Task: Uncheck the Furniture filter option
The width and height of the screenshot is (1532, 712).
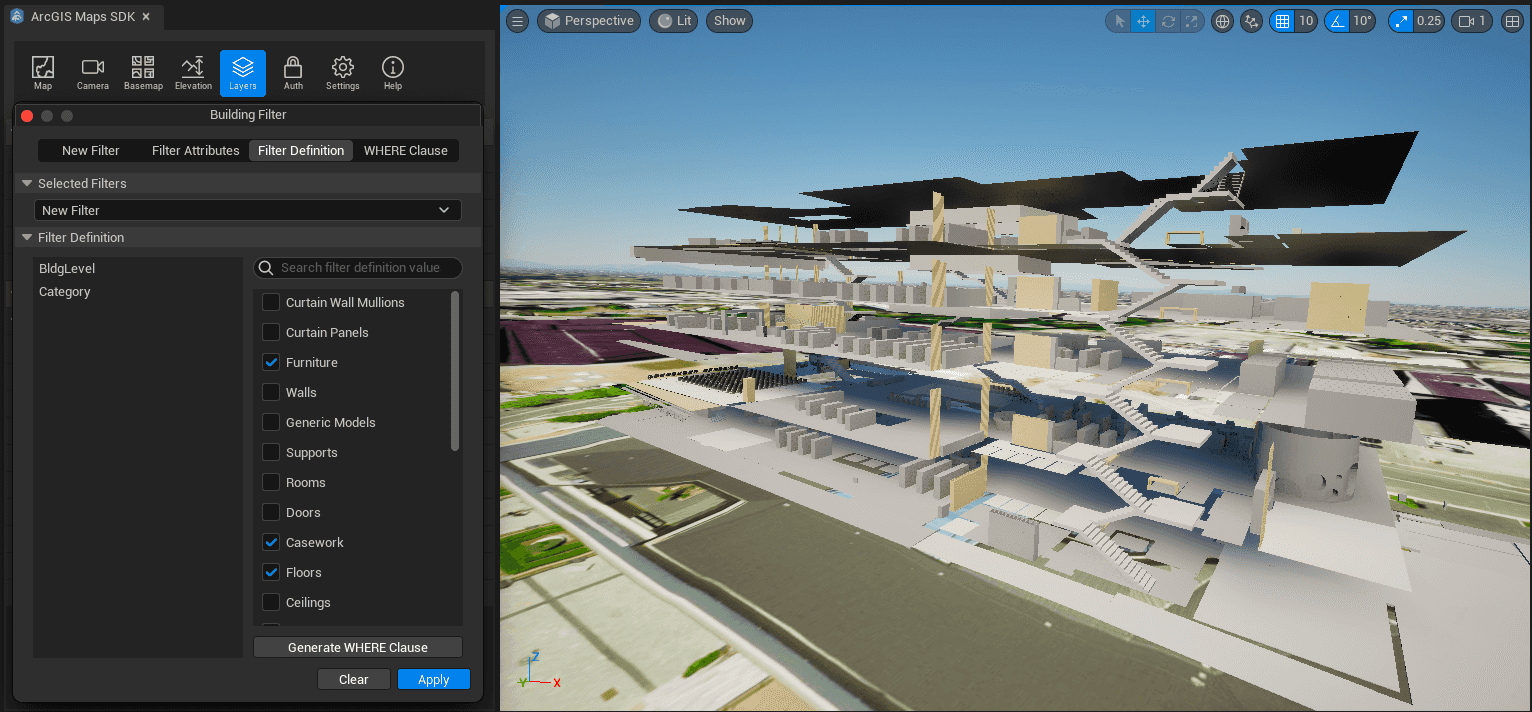Action: [270, 362]
